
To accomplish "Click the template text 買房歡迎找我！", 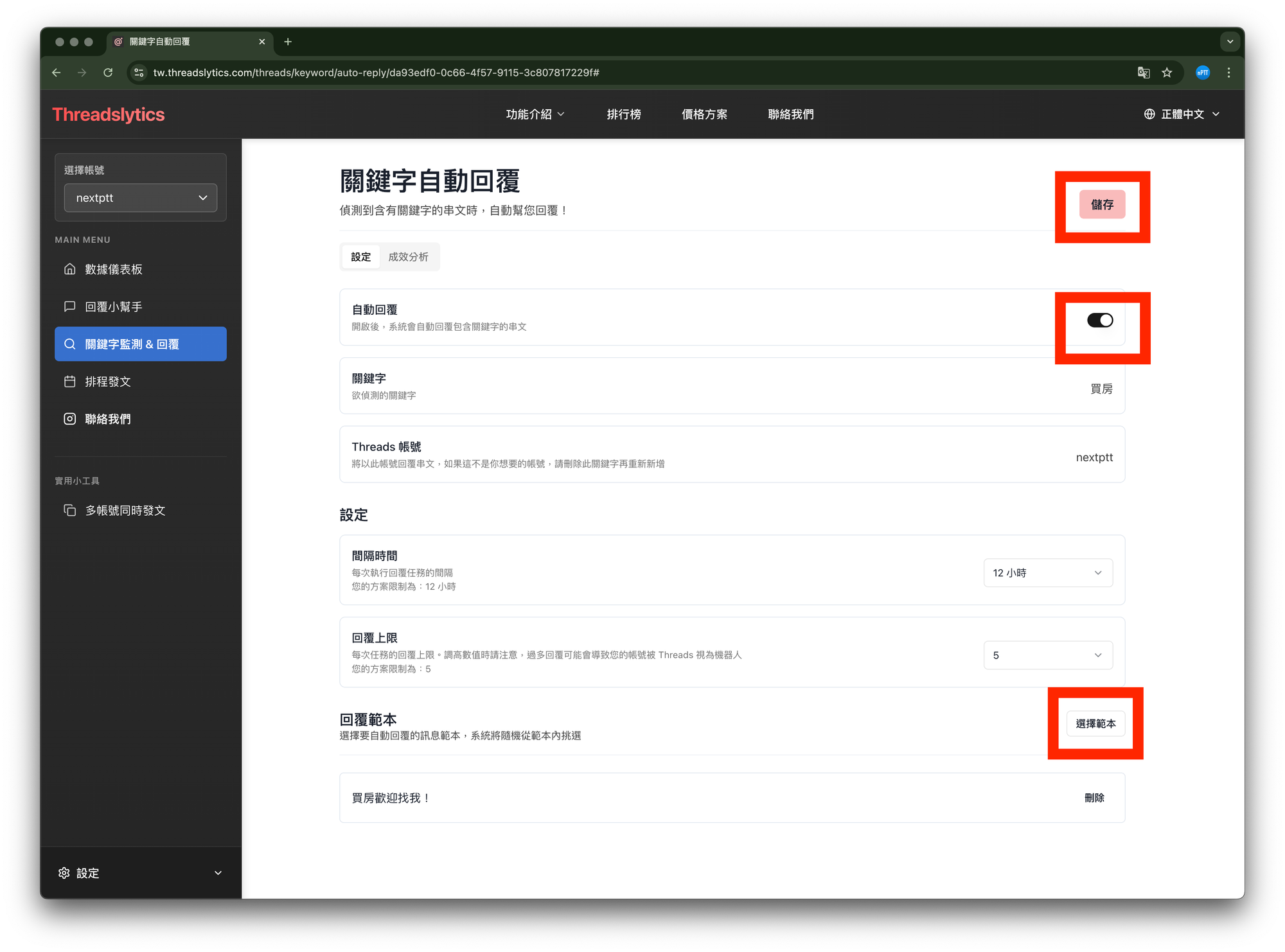I will pyautogui.click(x=391, y=798).
